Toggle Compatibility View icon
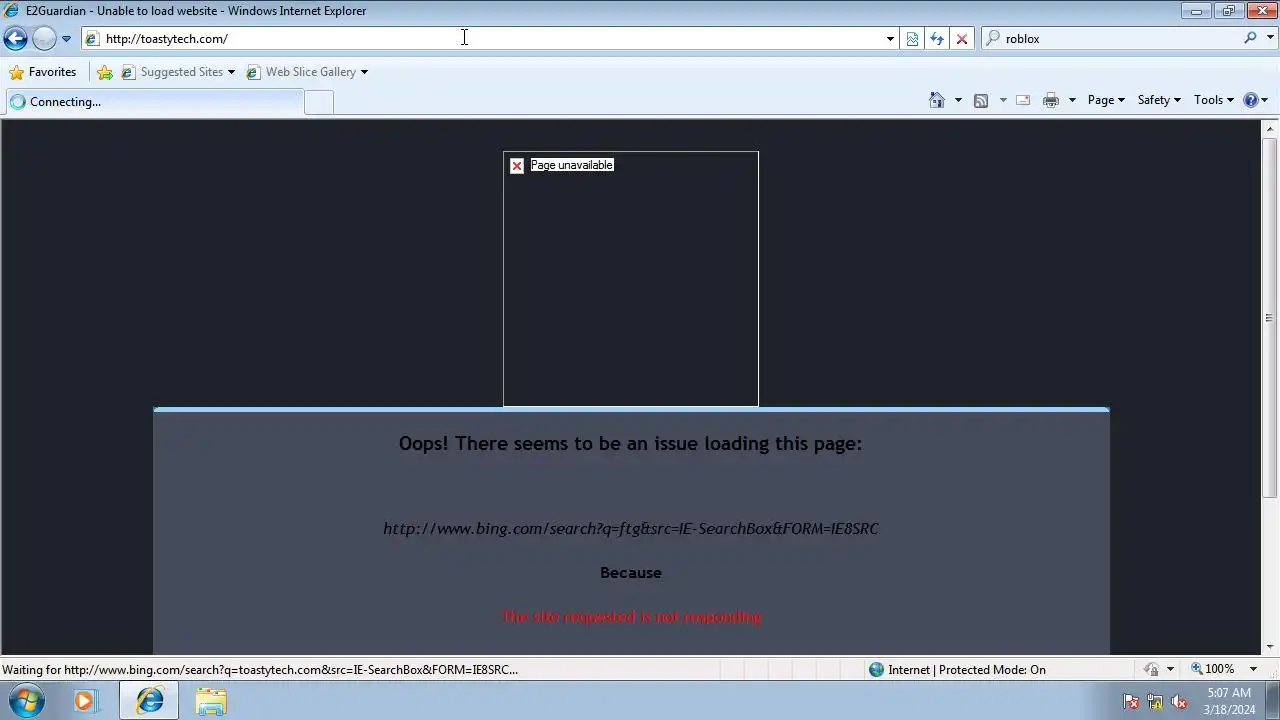 (x=912, y=39)
